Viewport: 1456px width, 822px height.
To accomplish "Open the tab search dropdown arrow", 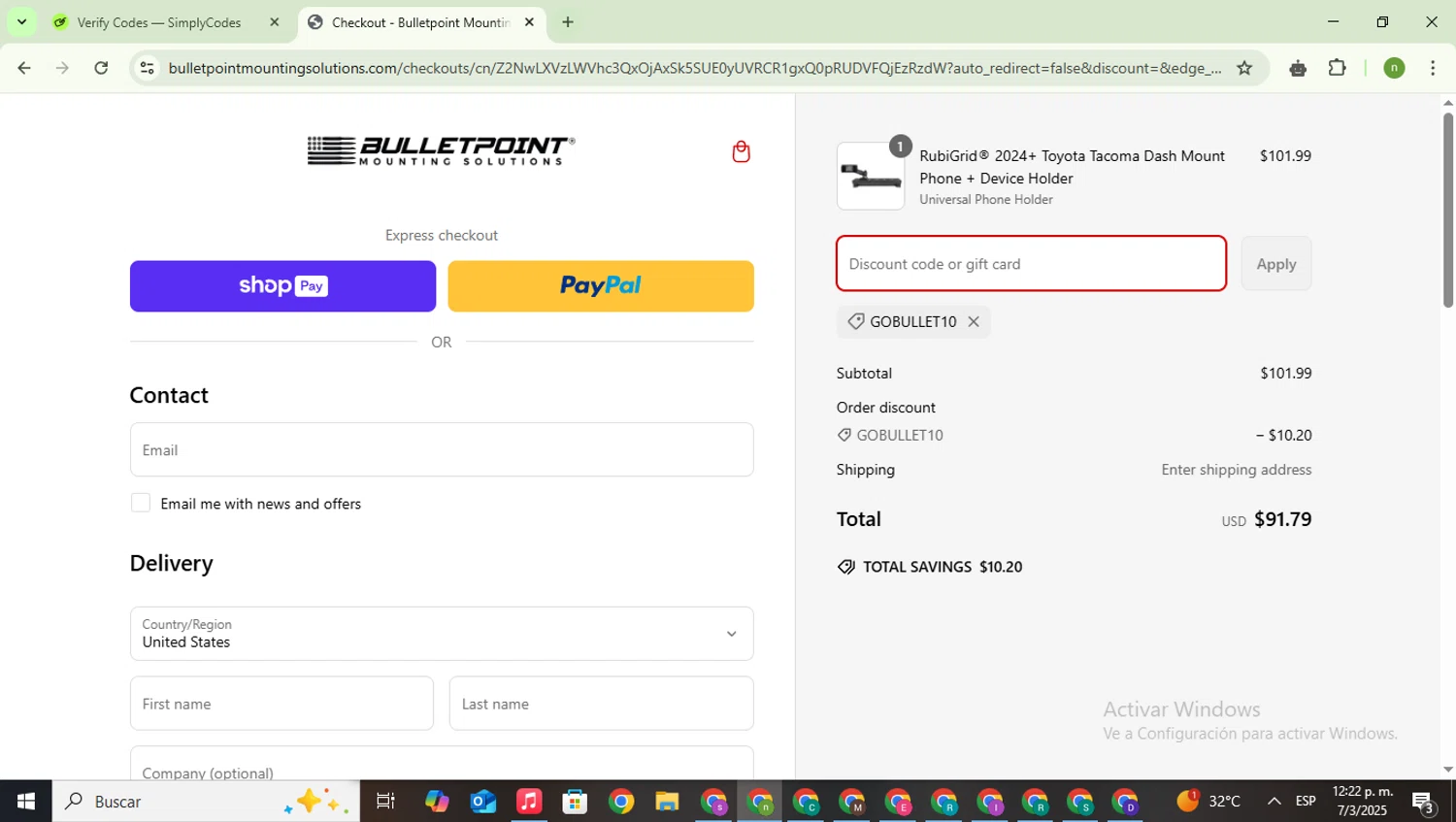I will pos(21,21).
